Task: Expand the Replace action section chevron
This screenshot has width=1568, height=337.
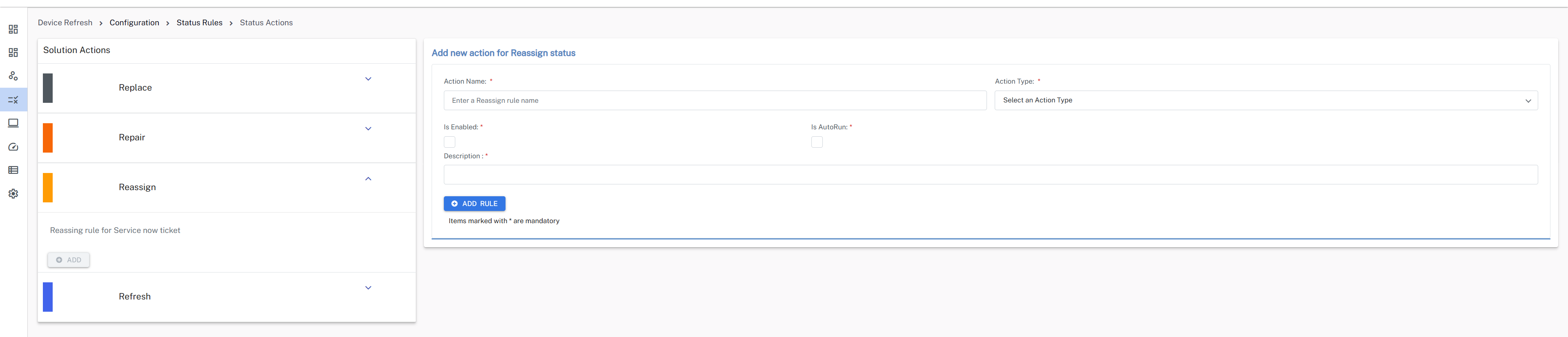Action: pos(368,79)
